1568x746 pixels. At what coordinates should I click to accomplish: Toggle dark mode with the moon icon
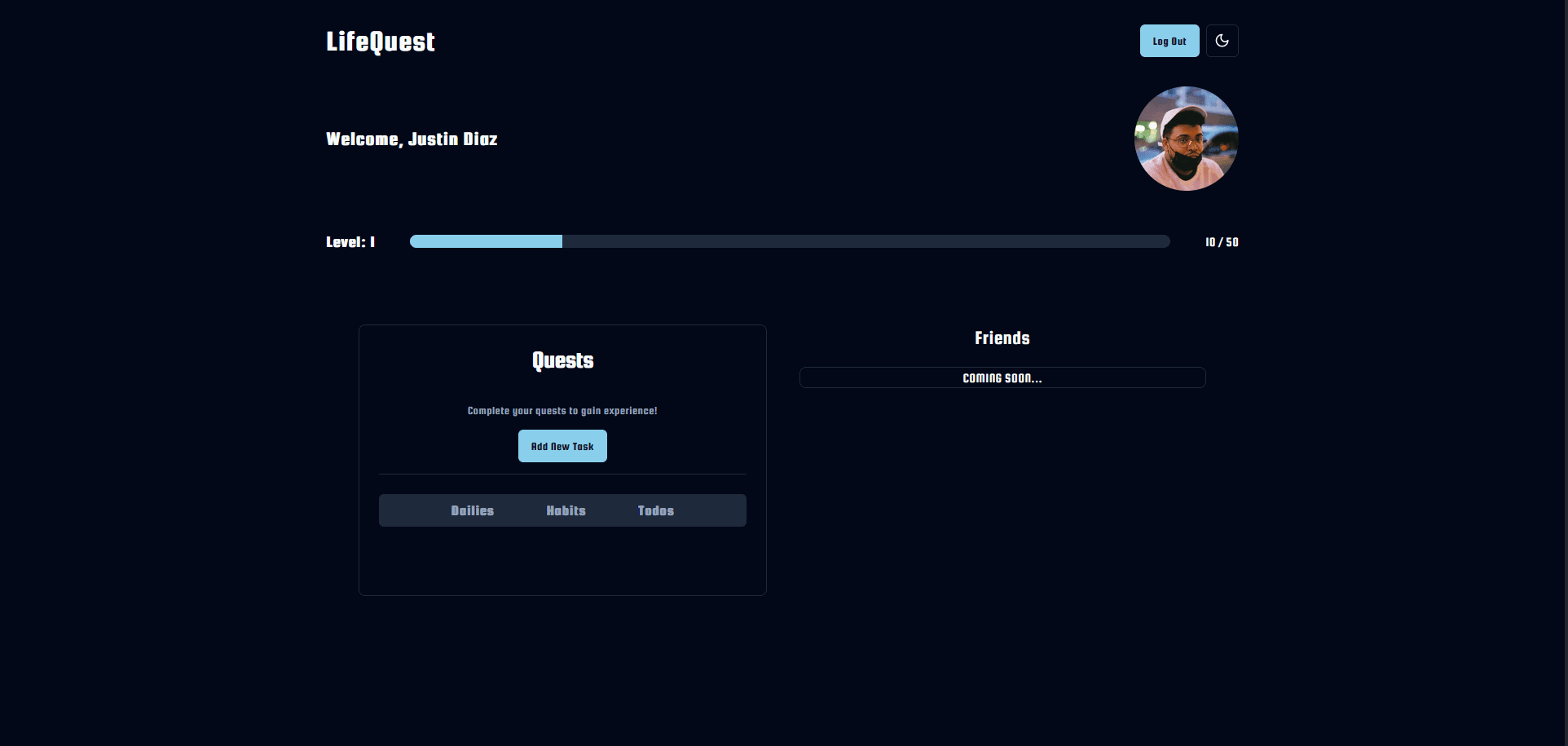pos(1222,41)
